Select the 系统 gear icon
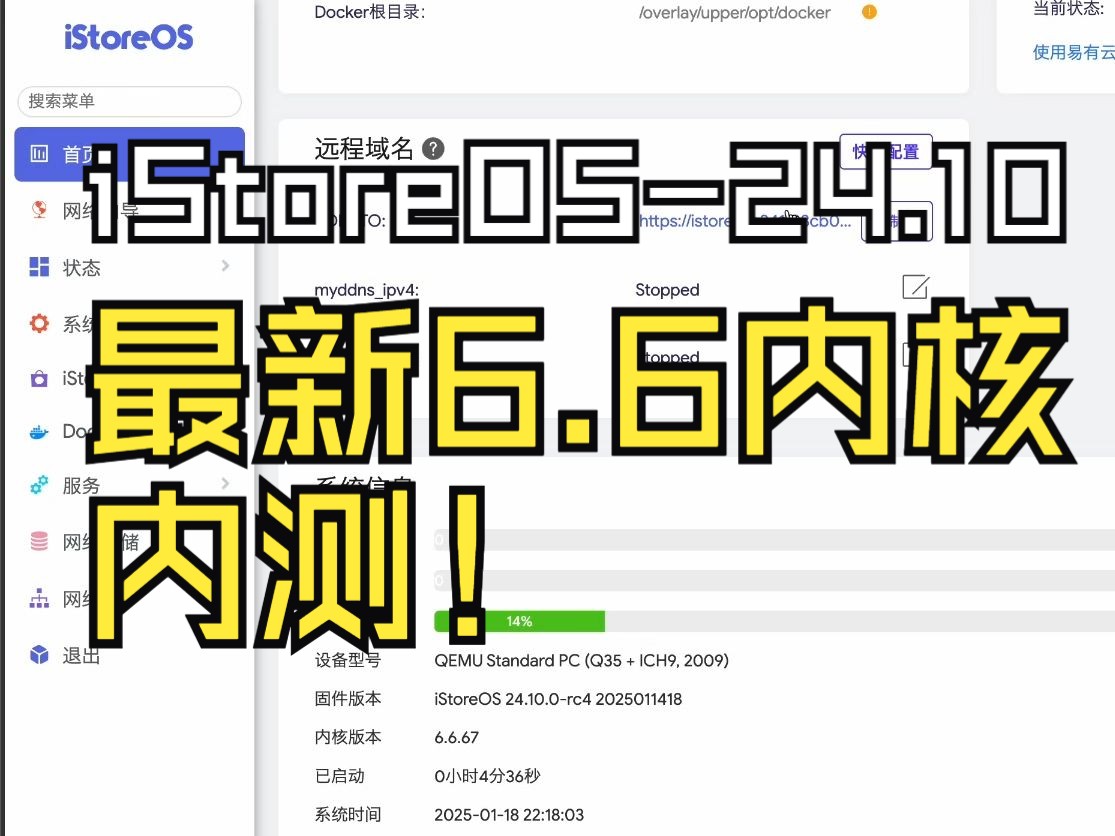This screenshot has height=836, width=1115. (x=40, y=323)
